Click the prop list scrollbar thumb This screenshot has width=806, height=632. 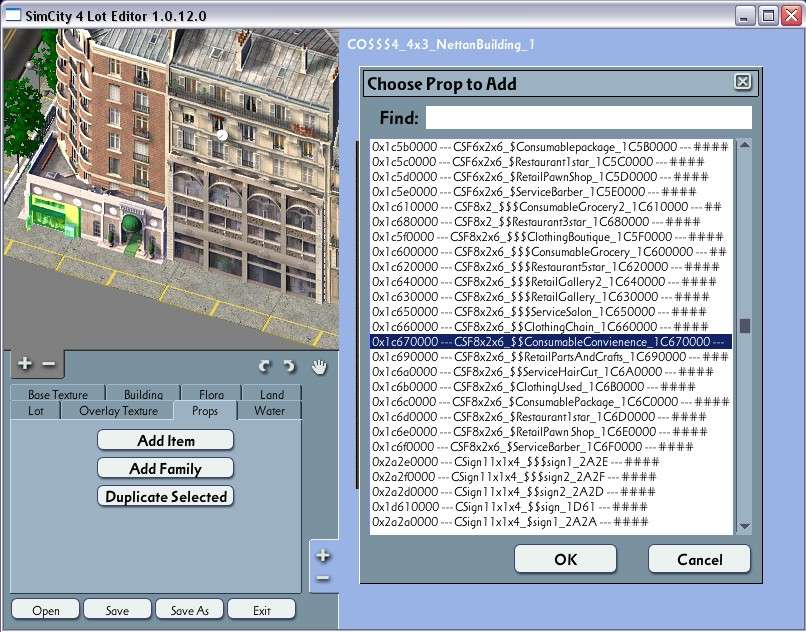pos(744,326)
